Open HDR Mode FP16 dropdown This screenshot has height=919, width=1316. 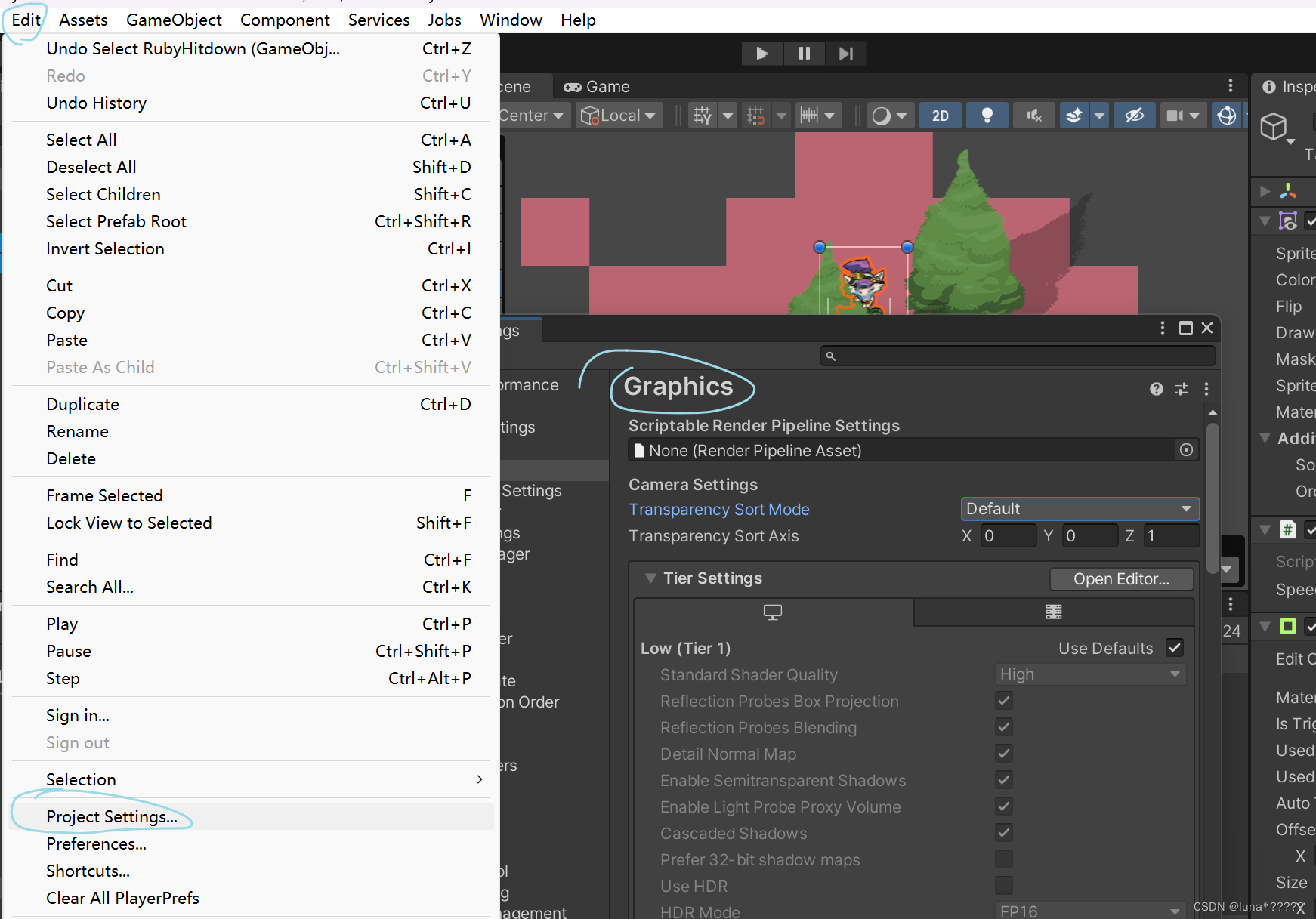pyautogui.click(x=1090, y=911)
